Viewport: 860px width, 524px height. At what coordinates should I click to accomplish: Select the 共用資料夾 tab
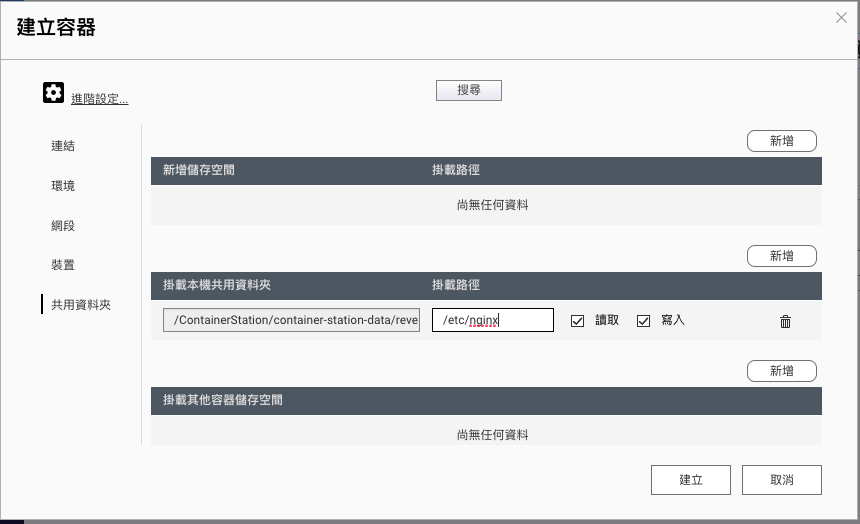tap(81, 305)
